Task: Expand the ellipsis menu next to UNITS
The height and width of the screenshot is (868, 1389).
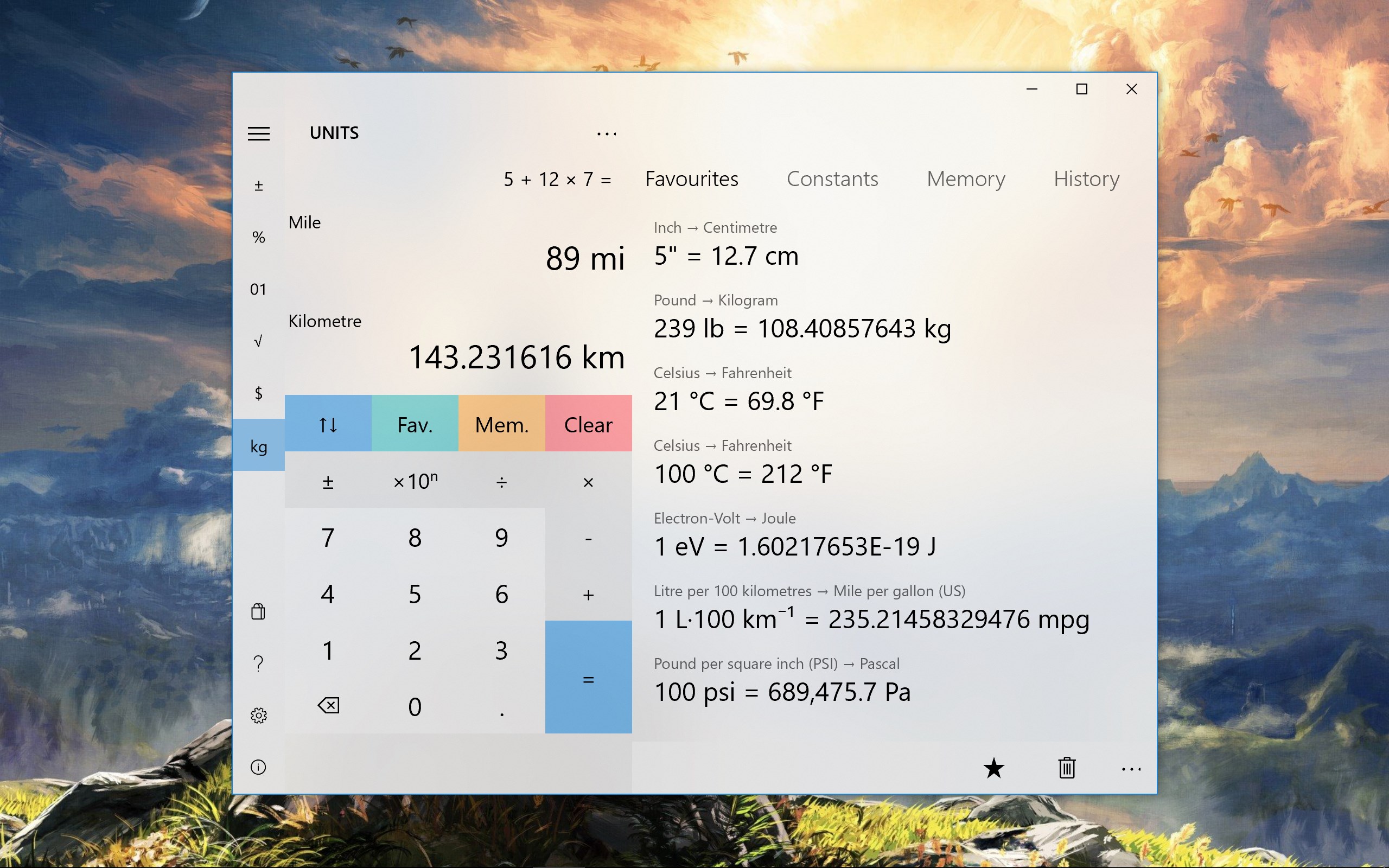Action: pos(607,133)
